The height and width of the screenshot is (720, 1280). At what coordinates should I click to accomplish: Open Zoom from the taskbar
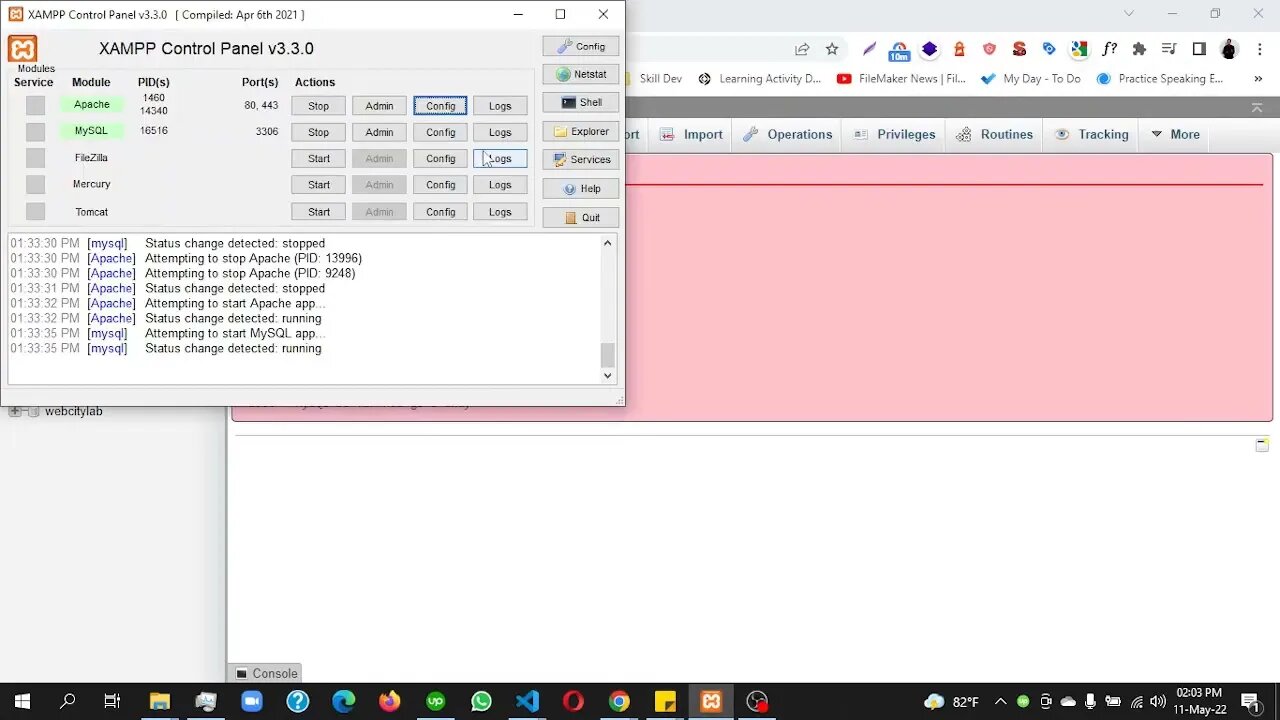click(251, 701)
